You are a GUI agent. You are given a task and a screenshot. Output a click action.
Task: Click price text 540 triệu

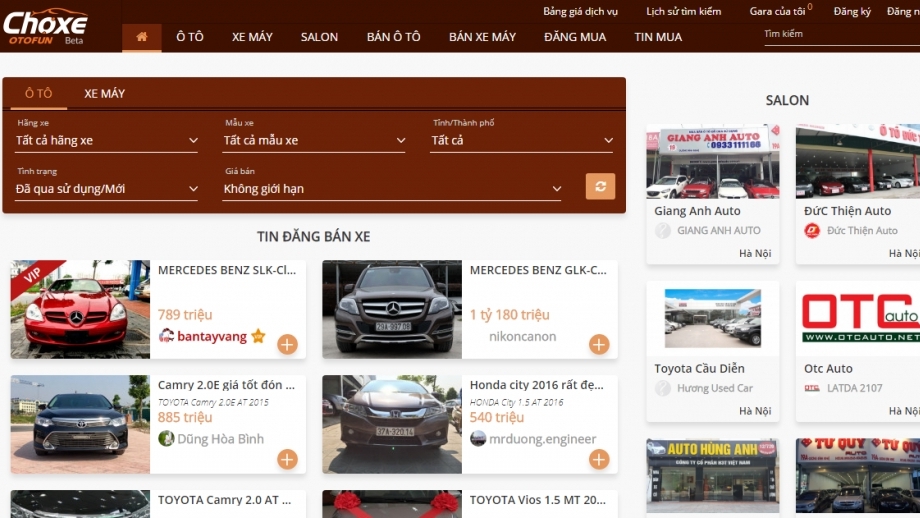[x=497, y=417]
